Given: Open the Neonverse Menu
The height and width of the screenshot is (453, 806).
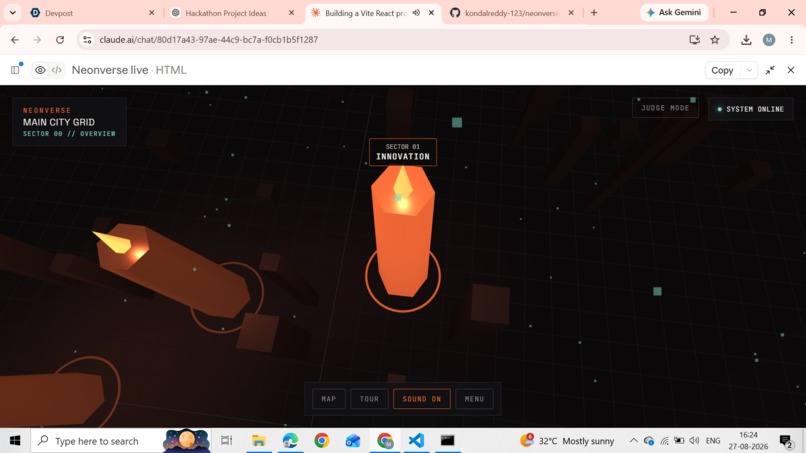Looking at the screenshot, I should point(474,399).
